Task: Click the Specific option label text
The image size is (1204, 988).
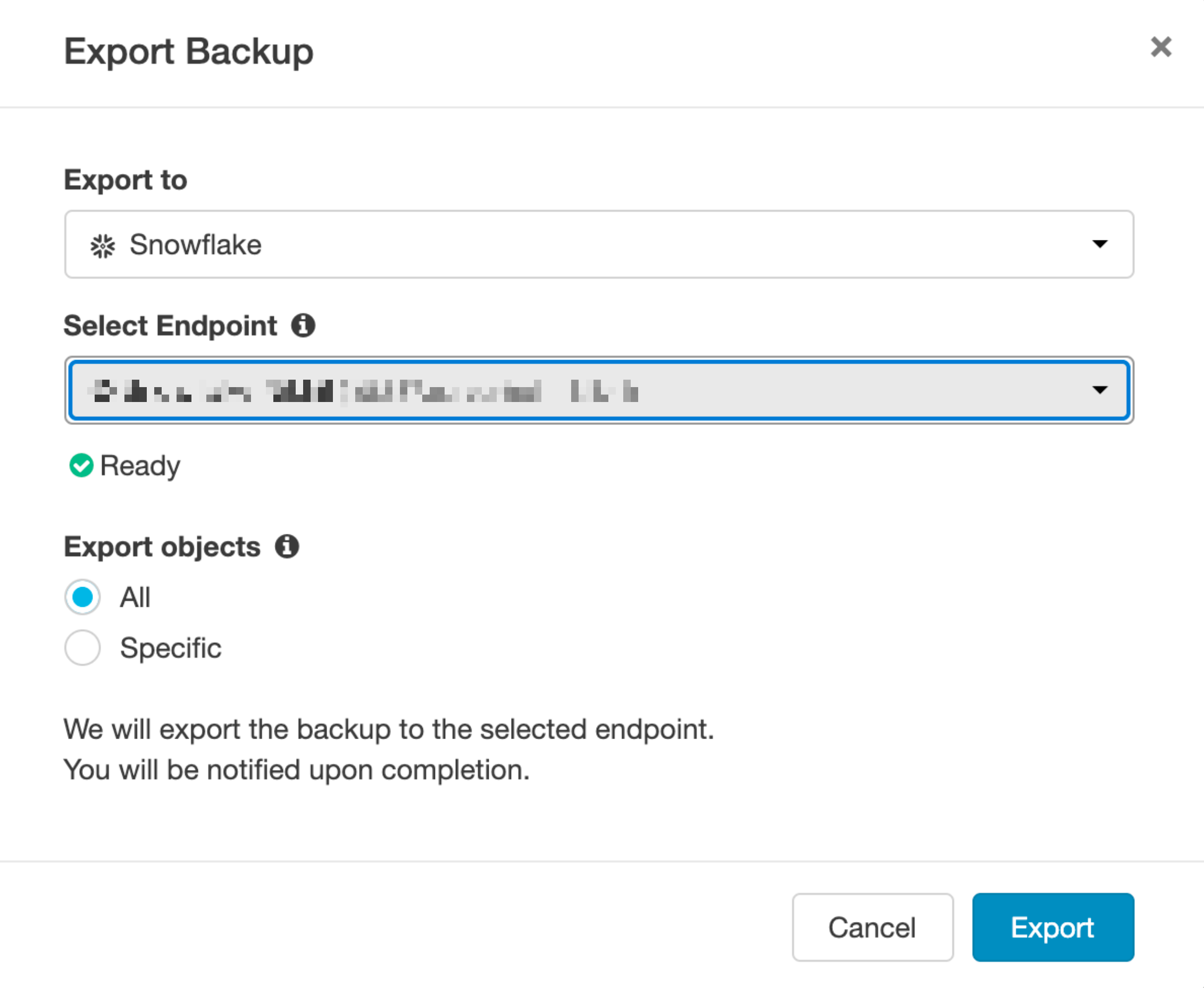Action: click(x=170, y=648)
